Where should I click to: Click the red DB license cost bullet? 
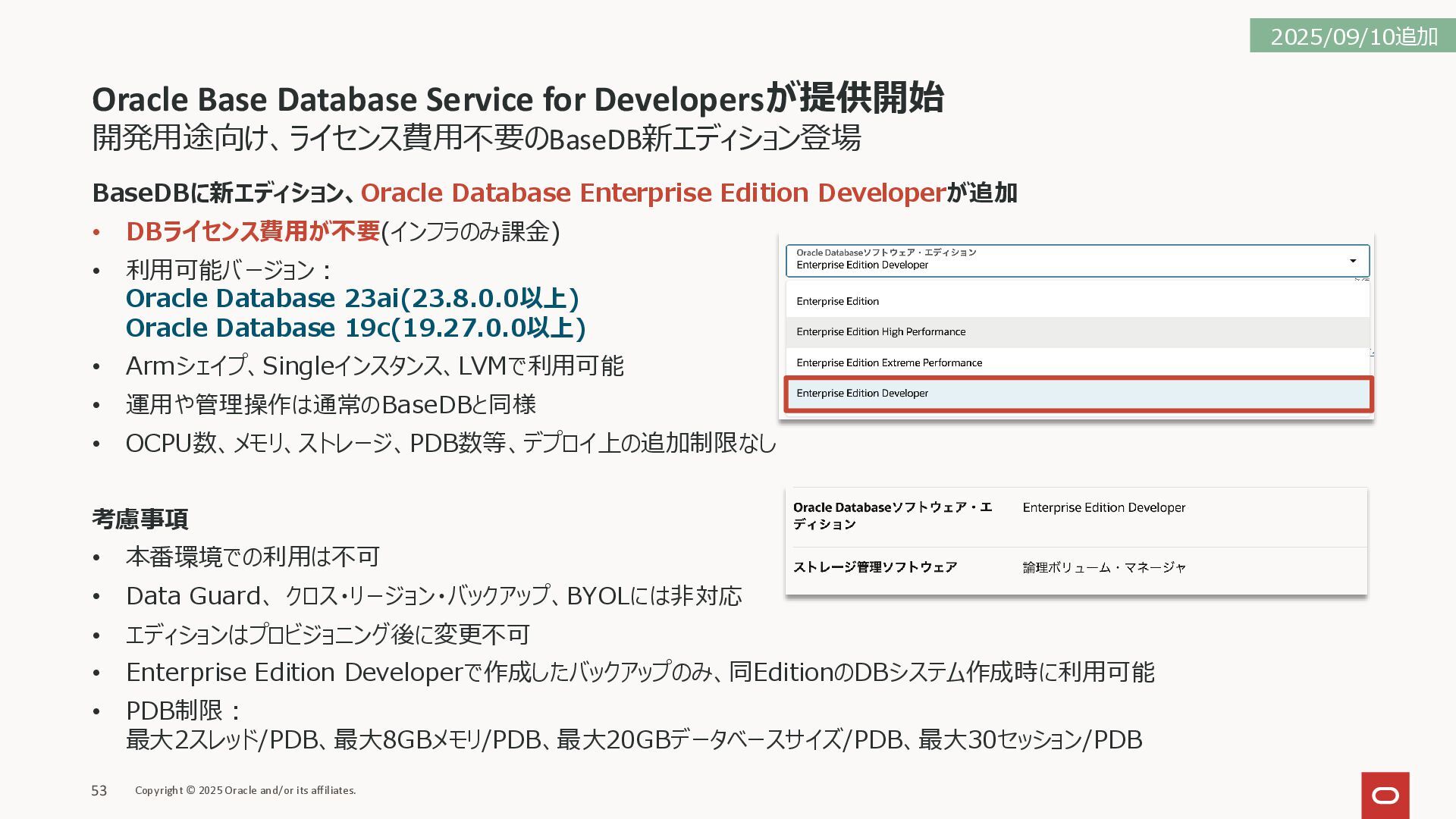coord(253,231)
